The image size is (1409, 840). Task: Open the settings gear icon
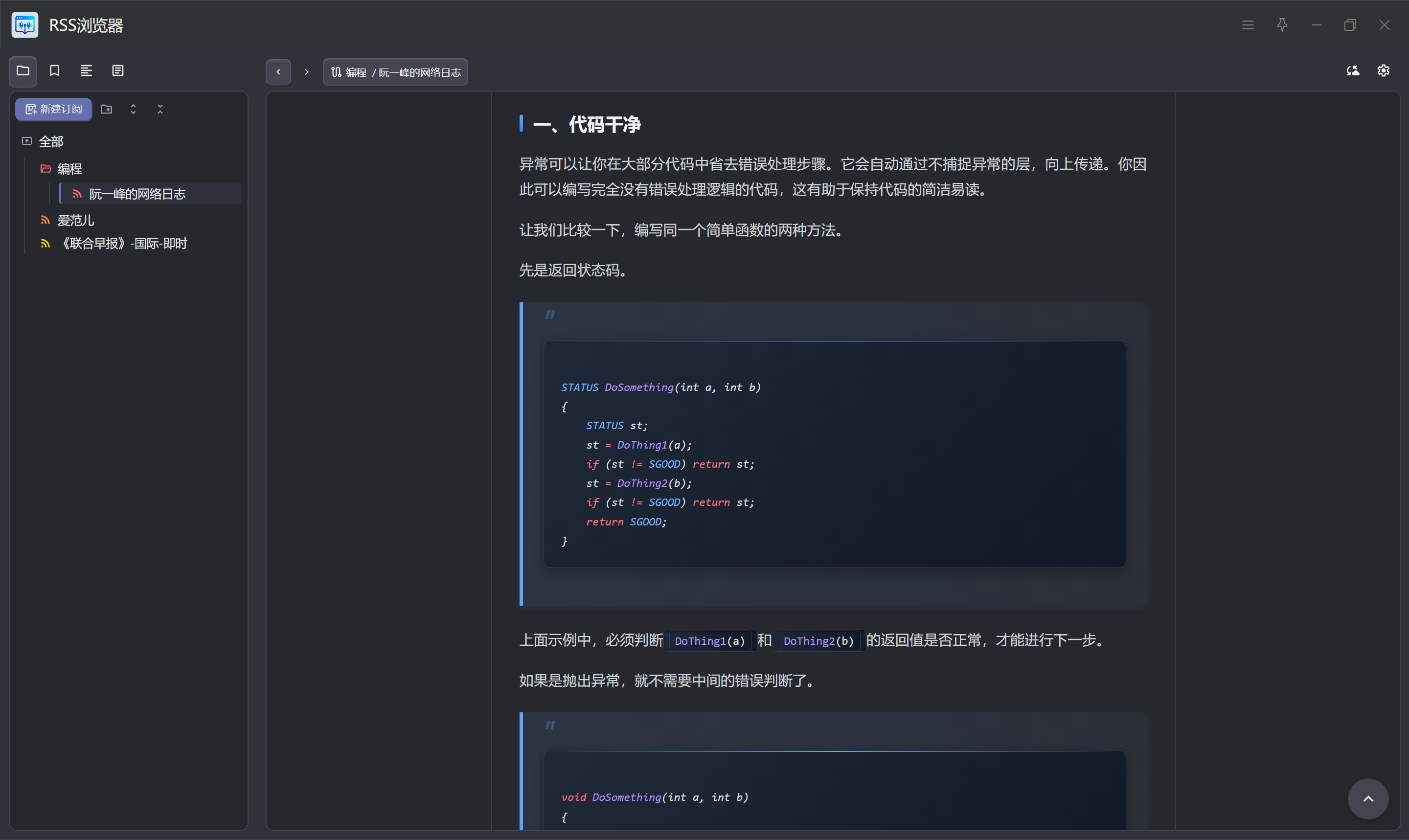click(x=1383, y=71)
